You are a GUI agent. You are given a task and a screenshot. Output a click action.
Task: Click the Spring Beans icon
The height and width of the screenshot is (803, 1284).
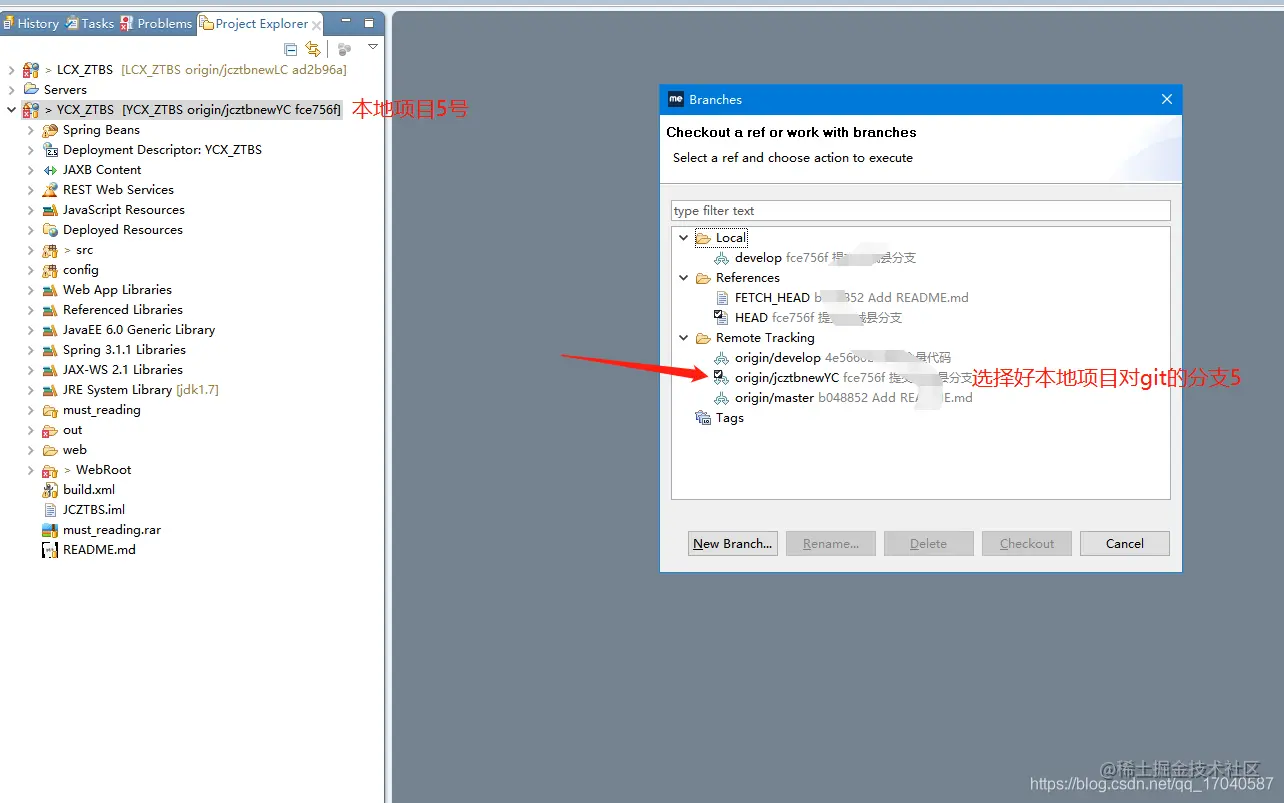click(x=50, y=130)
